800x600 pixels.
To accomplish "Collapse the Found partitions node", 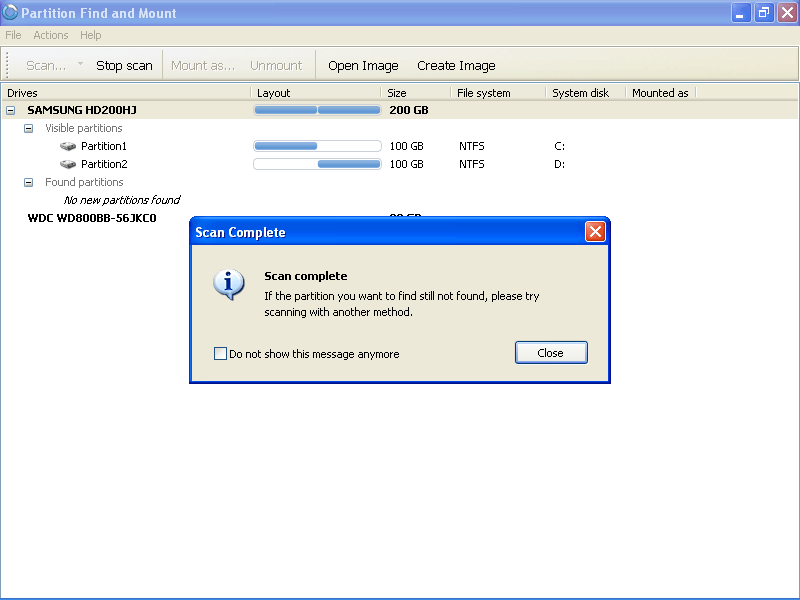I will click(28, 182).
